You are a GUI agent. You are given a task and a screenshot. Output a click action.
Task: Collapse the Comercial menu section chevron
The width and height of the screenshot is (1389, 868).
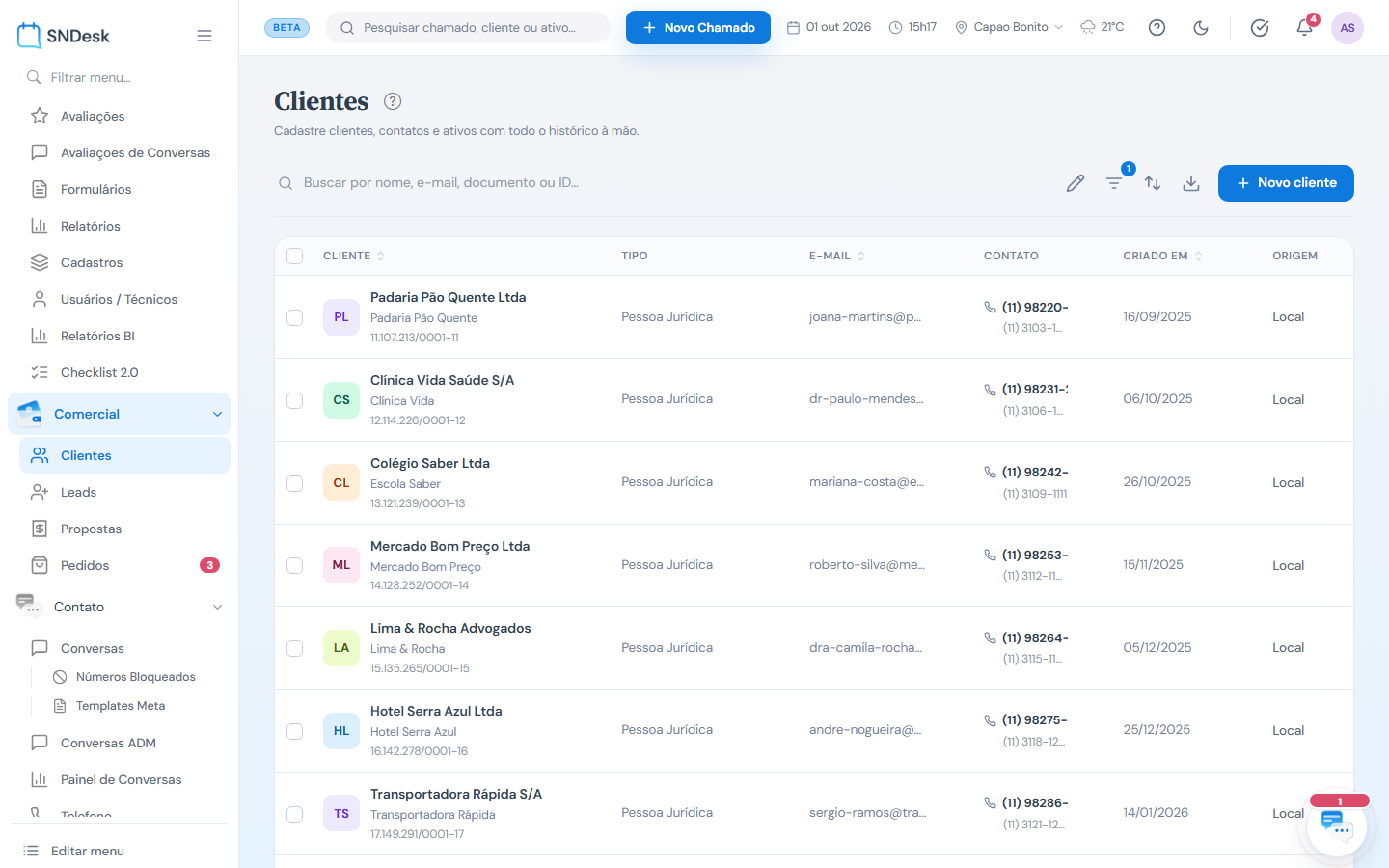pos(217,414)
